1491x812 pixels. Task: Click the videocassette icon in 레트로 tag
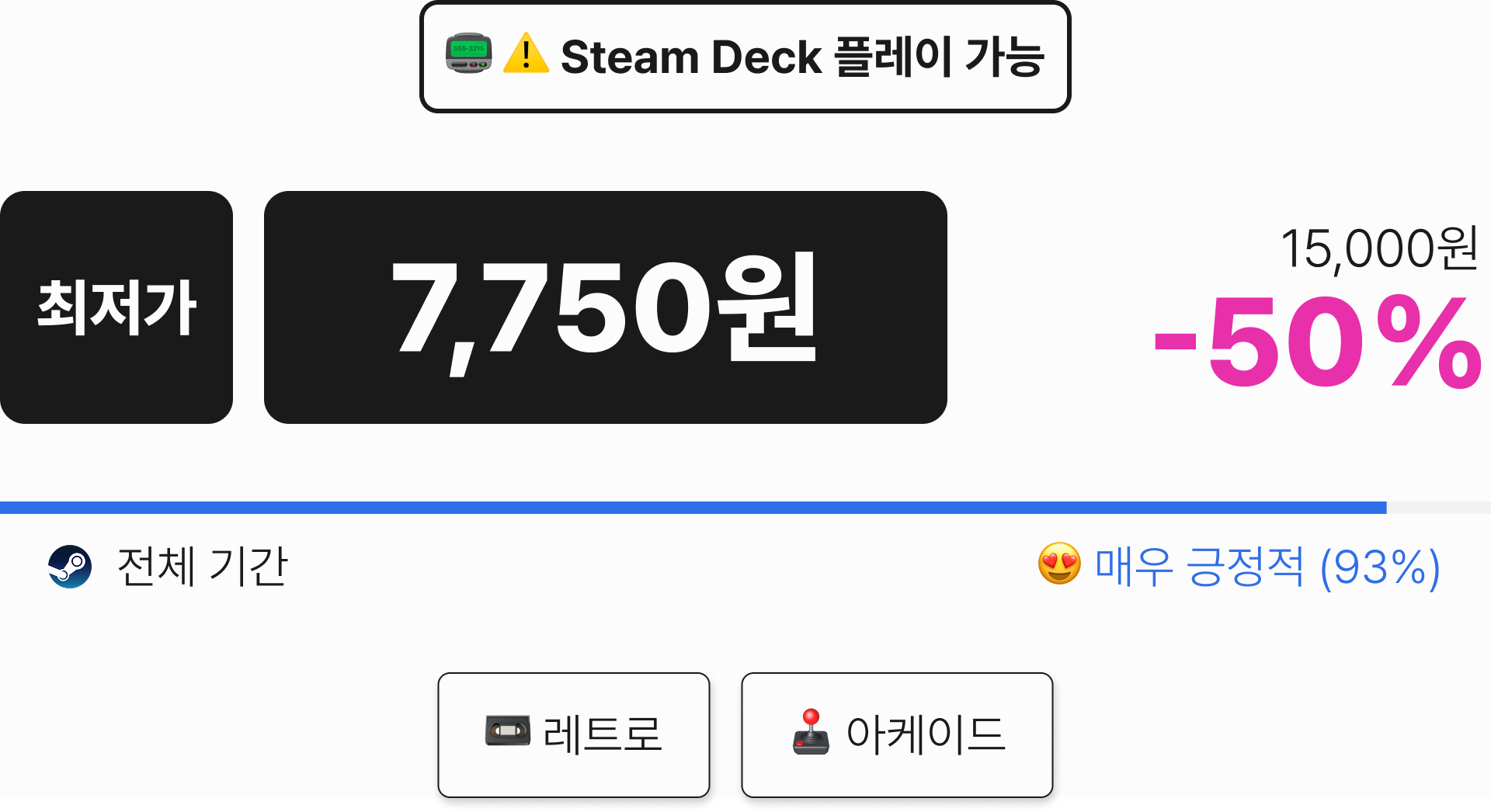pos(508,730)
